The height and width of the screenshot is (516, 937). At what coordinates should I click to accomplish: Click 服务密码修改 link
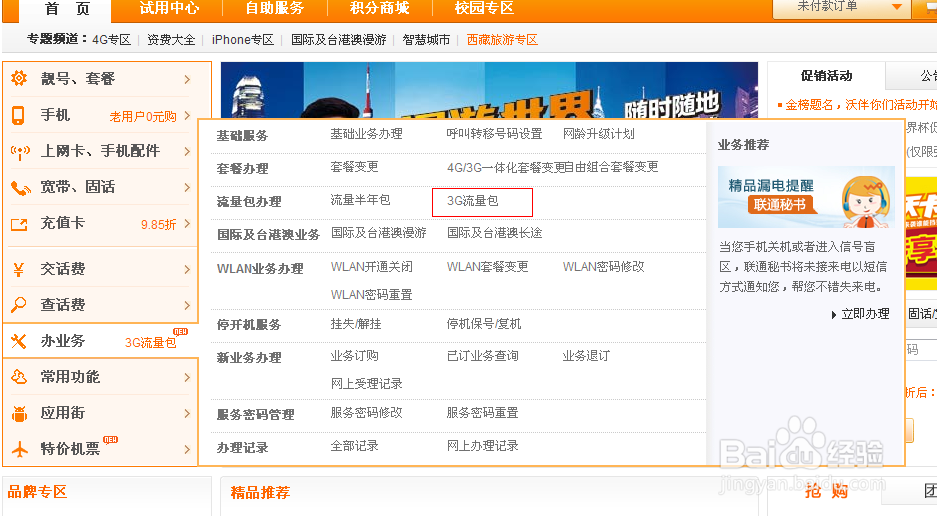[366, 413]
